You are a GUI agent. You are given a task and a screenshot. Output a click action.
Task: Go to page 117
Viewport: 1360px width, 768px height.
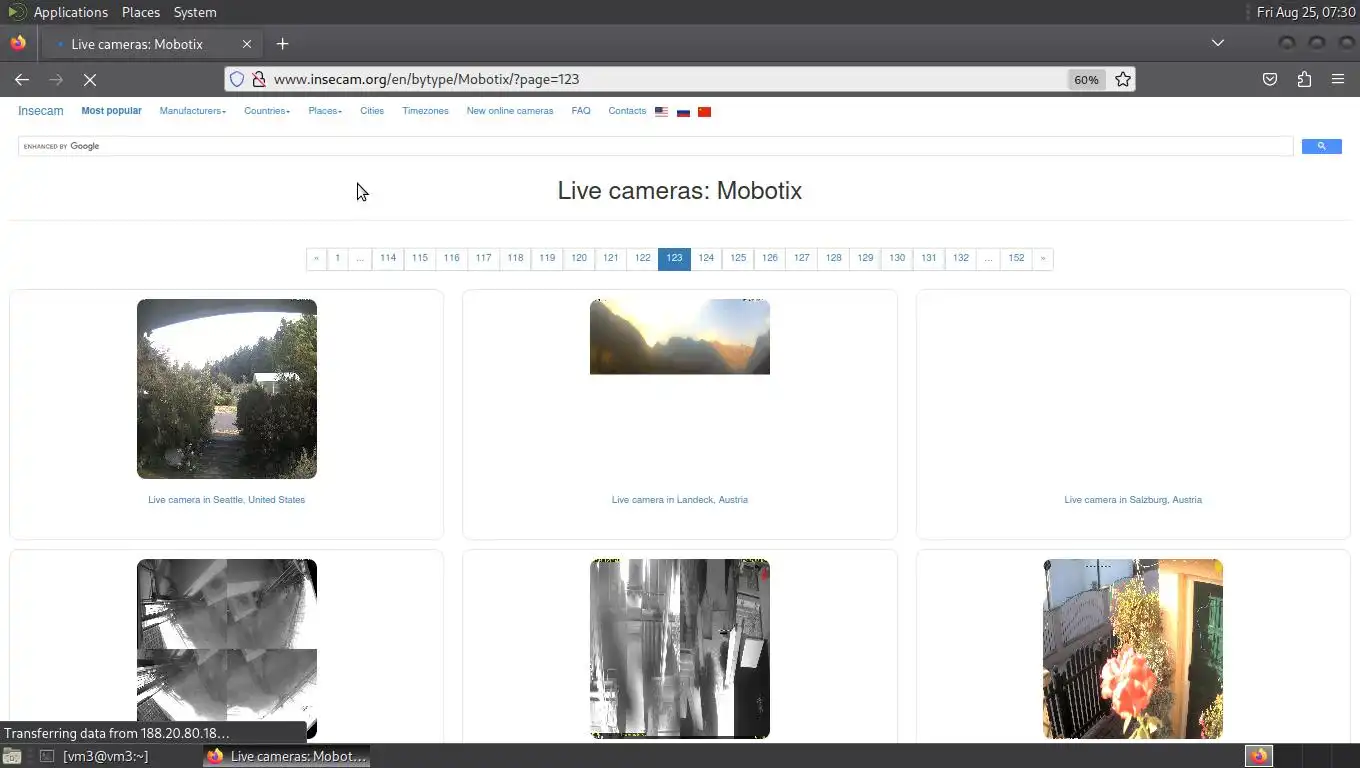click(483, 258)
